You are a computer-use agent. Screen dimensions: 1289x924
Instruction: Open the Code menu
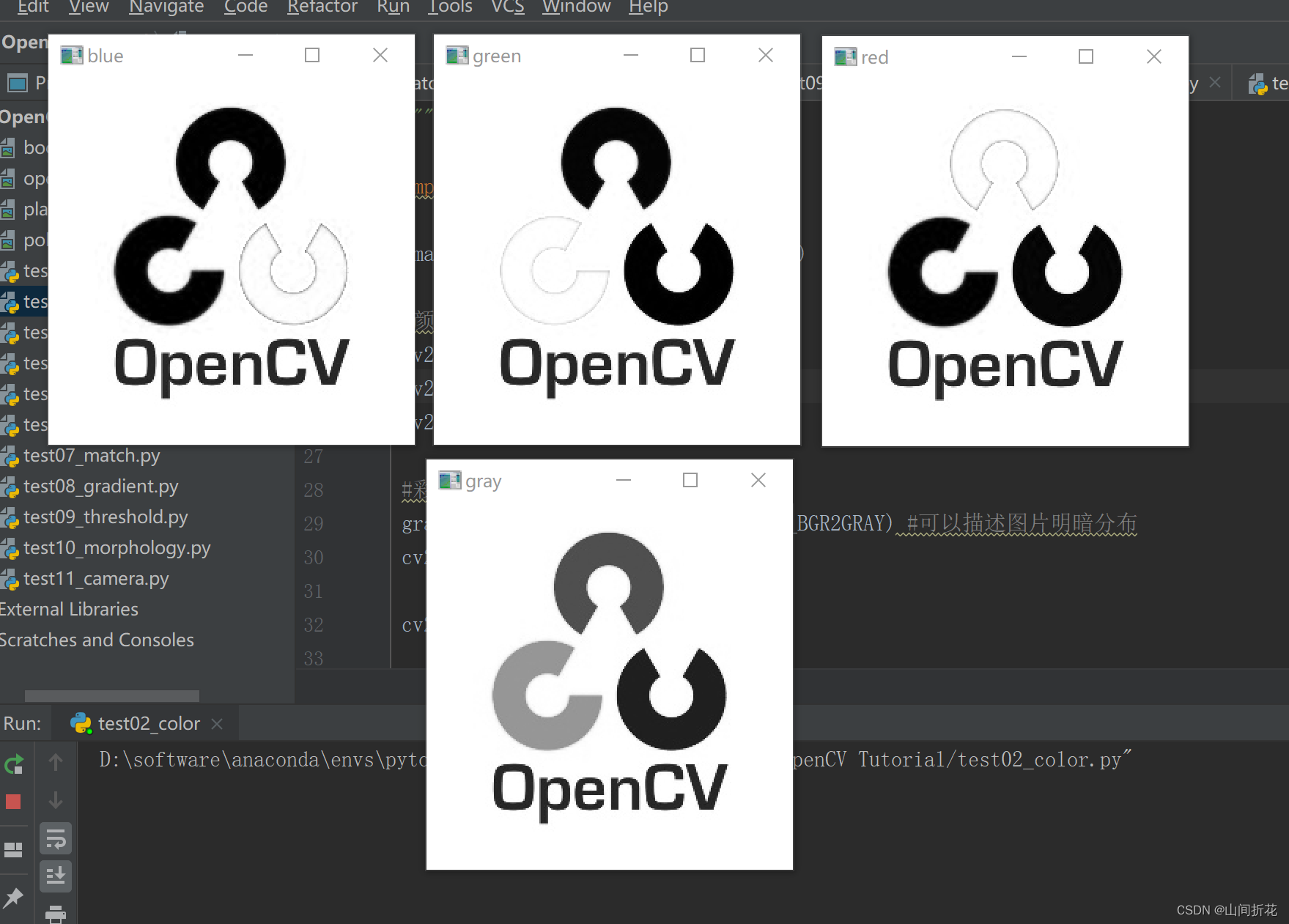(x=245, y=7)
